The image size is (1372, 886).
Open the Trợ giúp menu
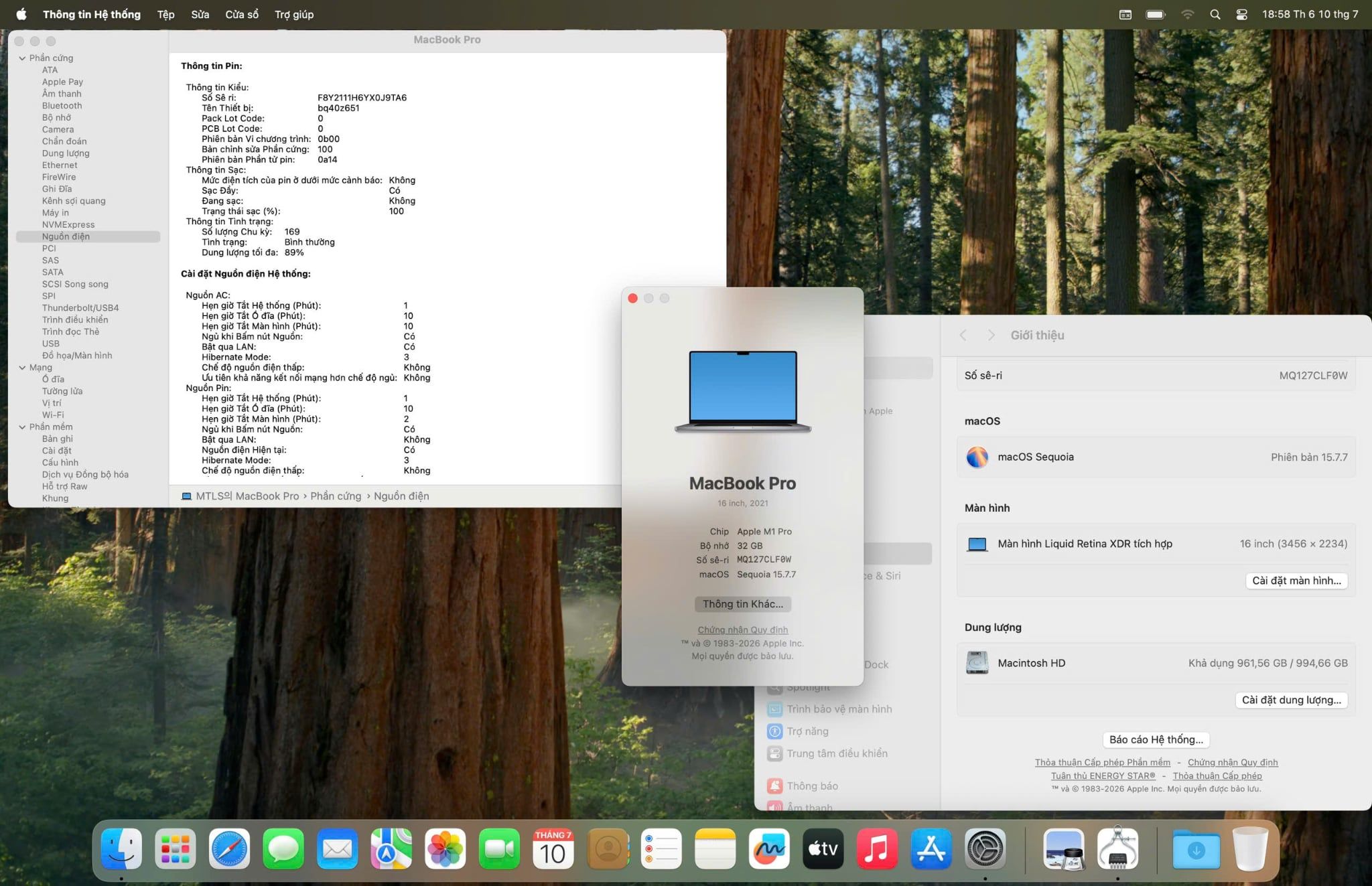294,14
